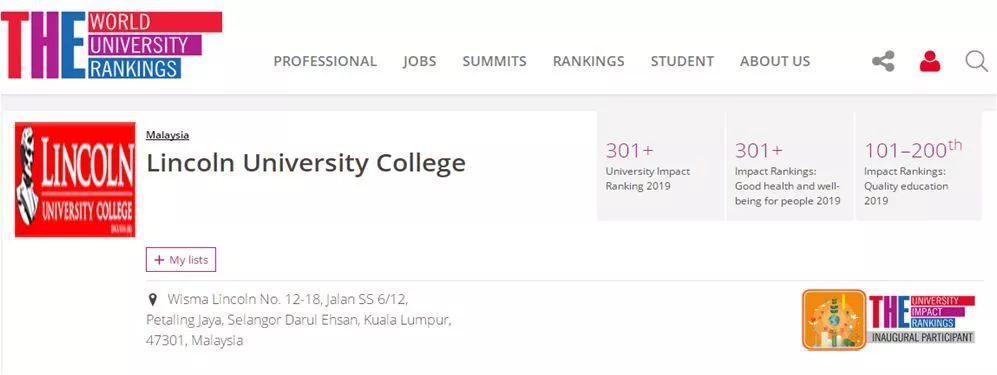Image resolution: width=997 pixels, height=375 pixels.
Task: Open the STUDENT menu item
Action: coord(682,61)
